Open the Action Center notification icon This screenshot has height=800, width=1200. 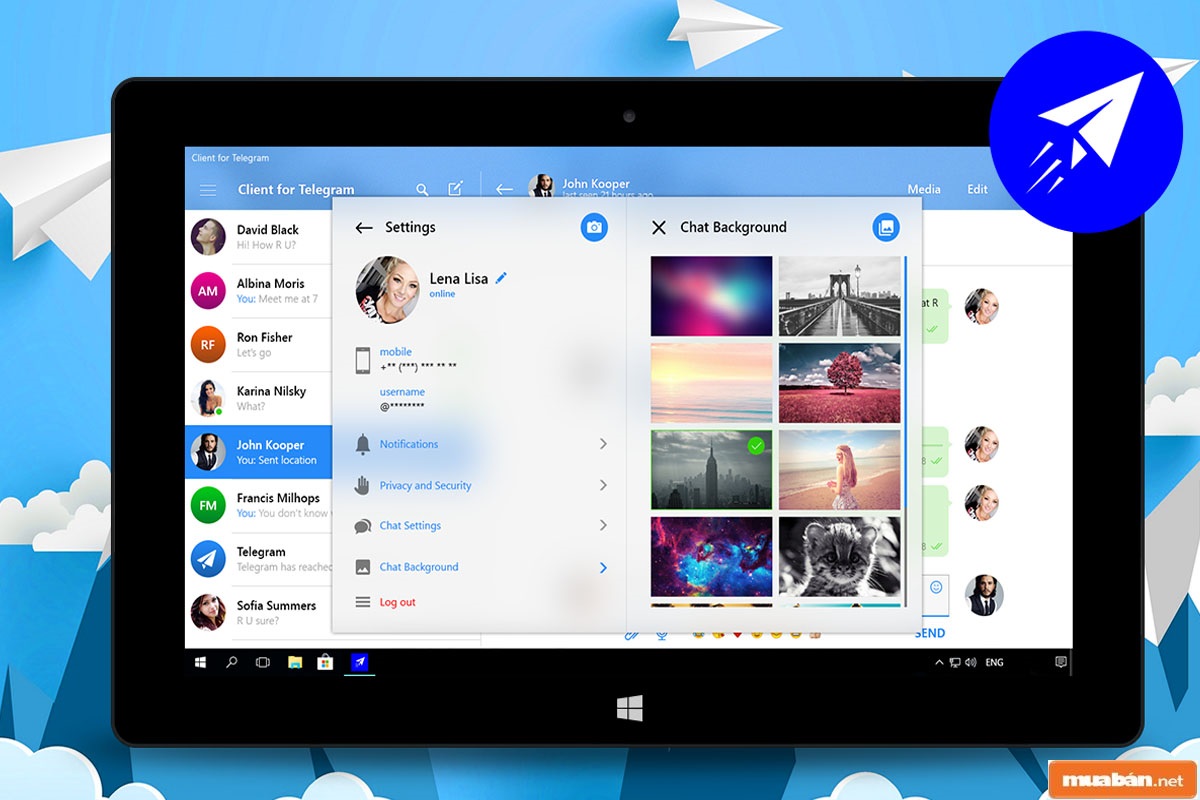pos(1061,662)
